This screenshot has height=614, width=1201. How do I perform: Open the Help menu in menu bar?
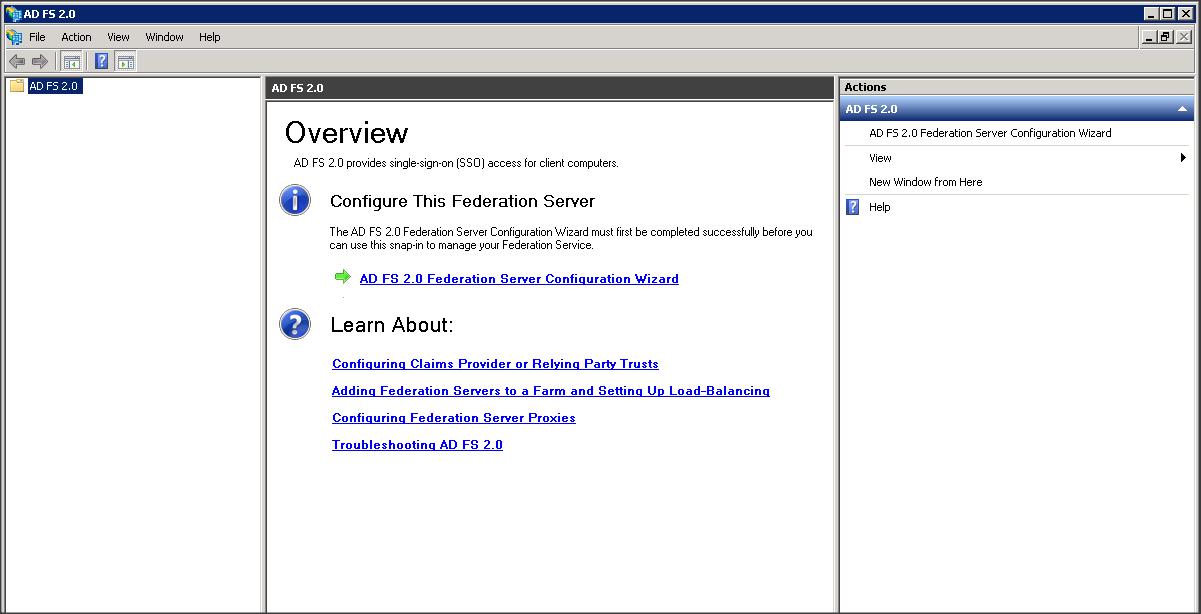209,37
